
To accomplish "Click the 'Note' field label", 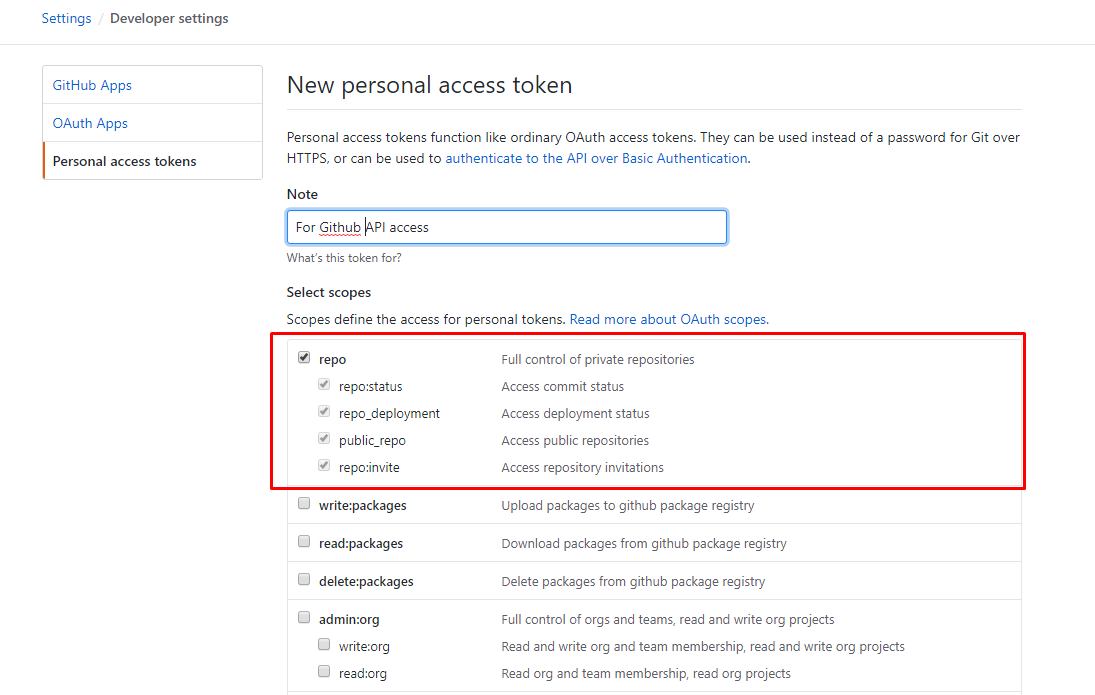I will pyautogui.click(x=302, y=194).
